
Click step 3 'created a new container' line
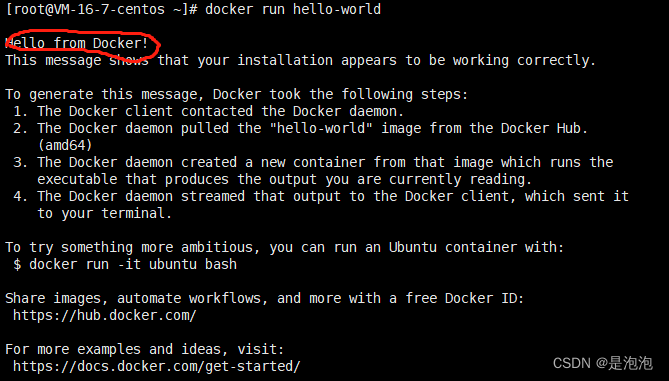point(313,163)
